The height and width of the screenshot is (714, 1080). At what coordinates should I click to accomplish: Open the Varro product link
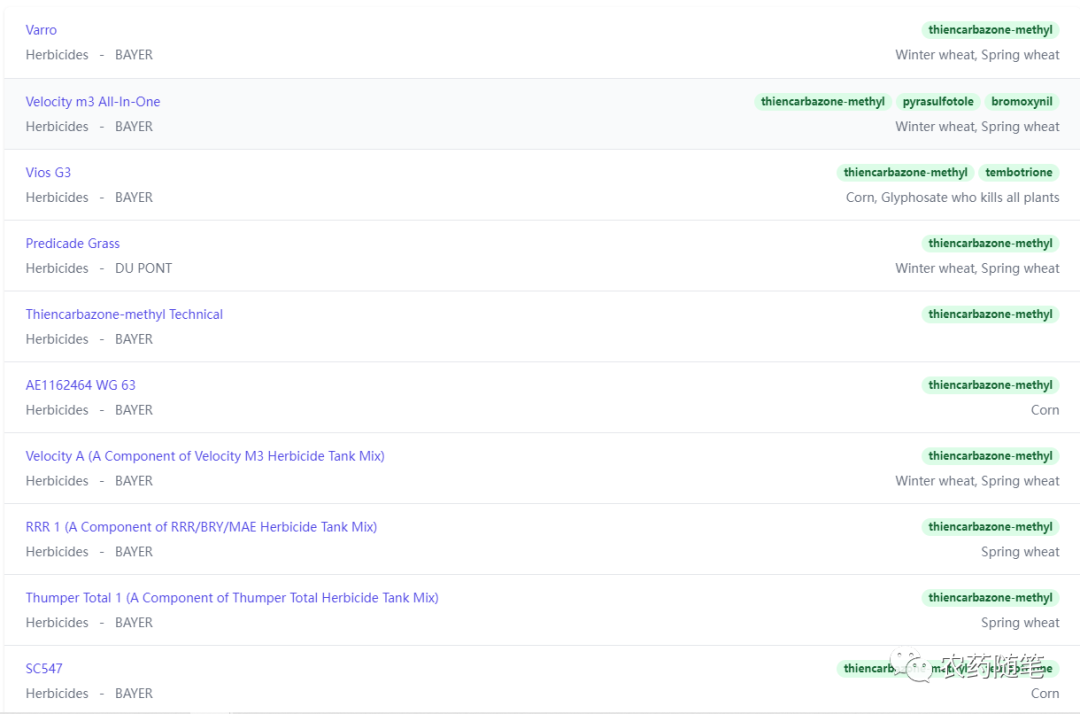point(41,30)
